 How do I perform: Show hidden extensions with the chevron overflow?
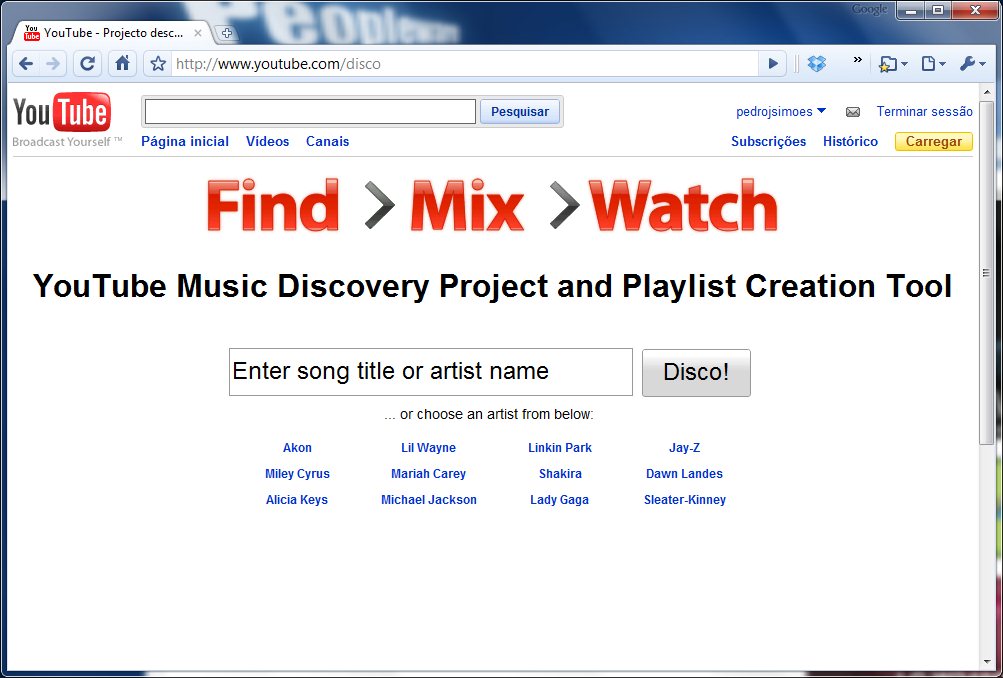point(858,60)
